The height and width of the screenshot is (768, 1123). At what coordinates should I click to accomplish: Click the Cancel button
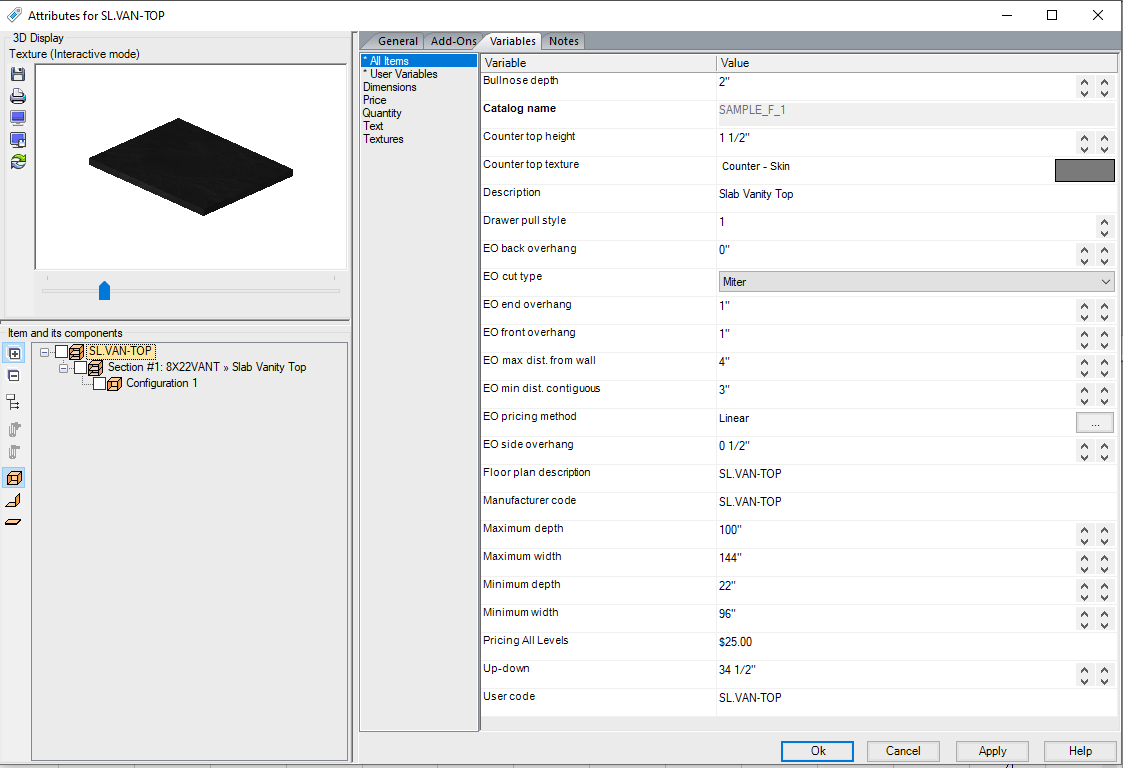point(903,751)
